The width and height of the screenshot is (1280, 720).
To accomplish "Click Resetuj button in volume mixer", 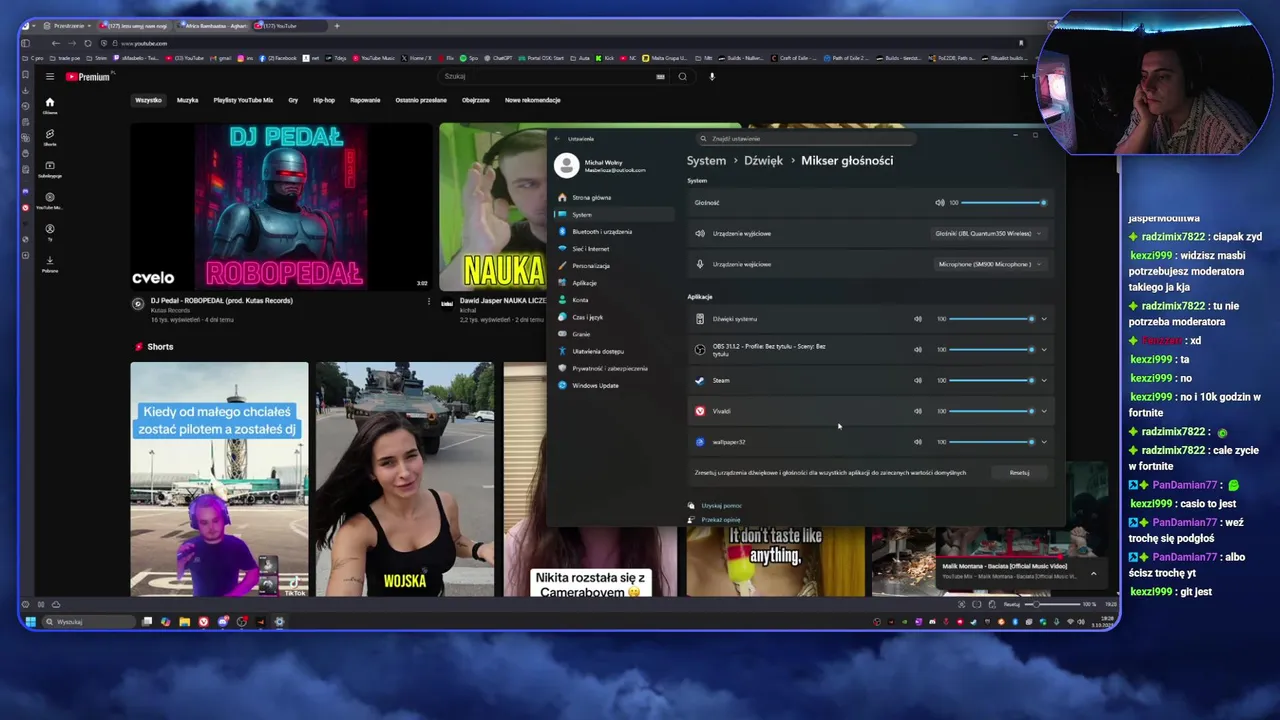I will click(1019, 473).
